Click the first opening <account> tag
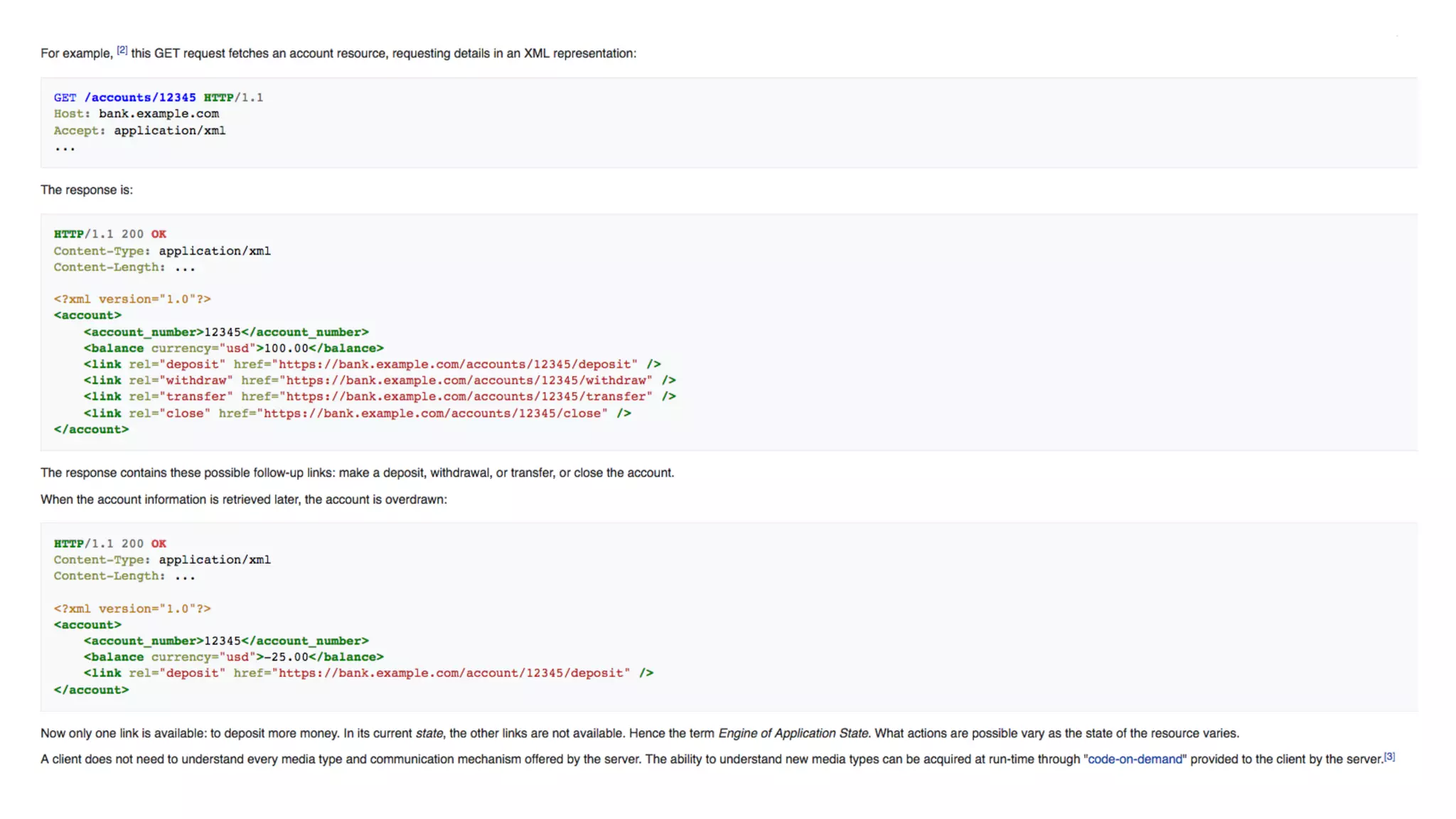Viewport: 1456px width, 819px height. 87,315
